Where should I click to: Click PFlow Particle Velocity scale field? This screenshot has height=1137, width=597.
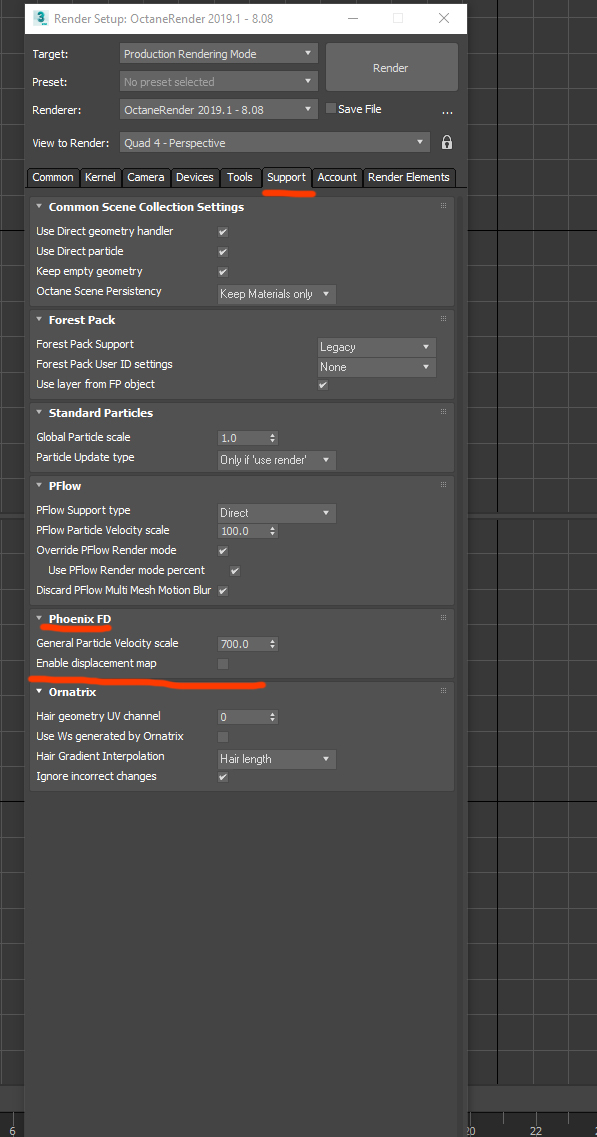[x=242, y=532]
